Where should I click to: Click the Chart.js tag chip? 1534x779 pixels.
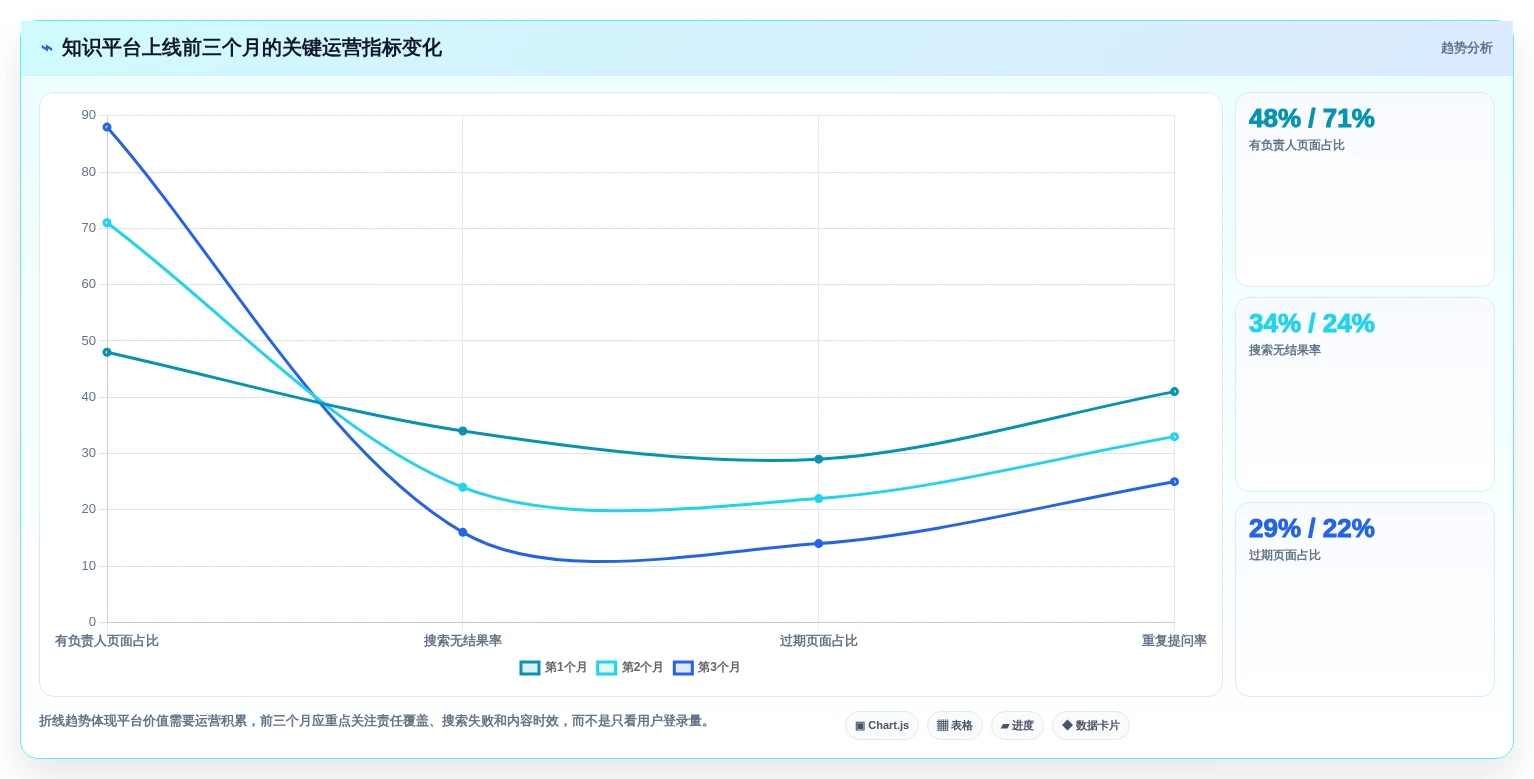click(882, 725)
